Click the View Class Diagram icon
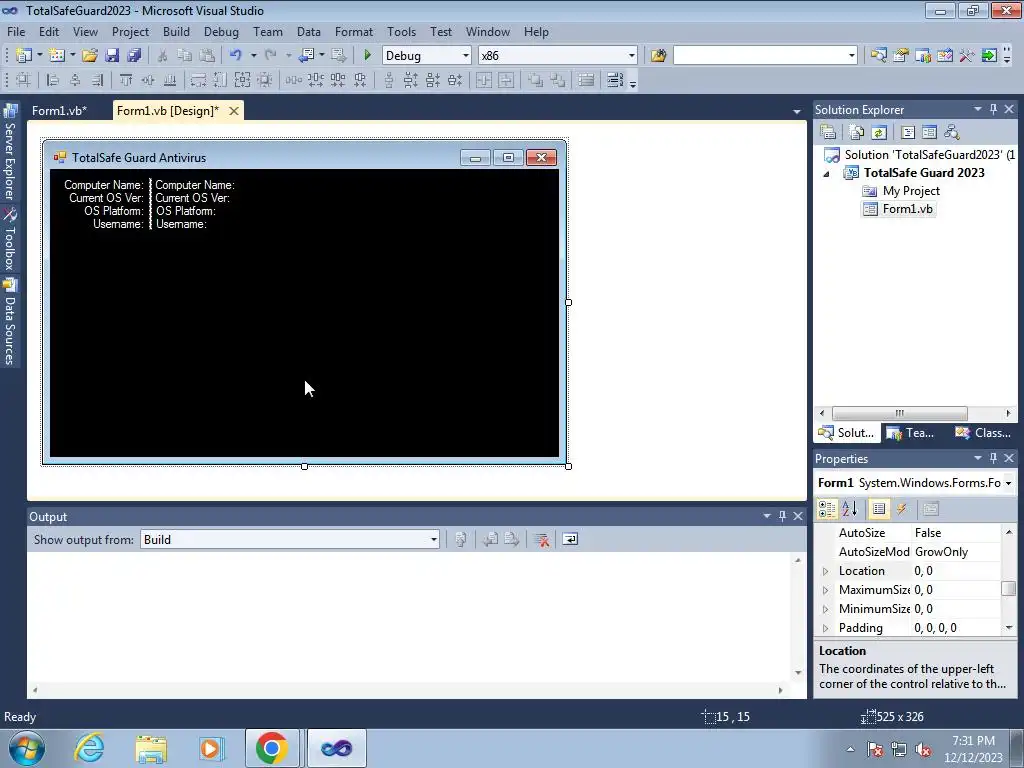The height and width of the screenshot is (768, 1024). (x=952, y=133)
